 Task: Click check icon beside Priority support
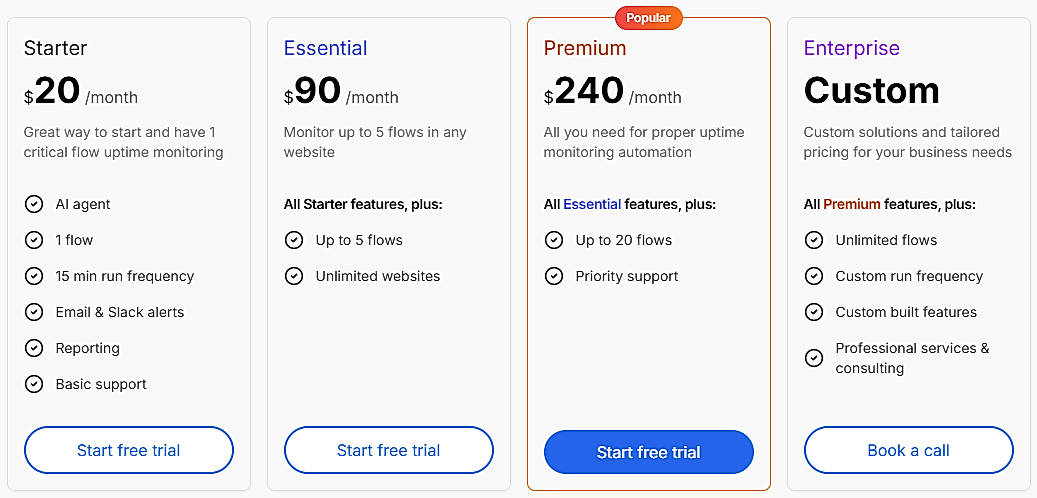[x=554, y=276]
